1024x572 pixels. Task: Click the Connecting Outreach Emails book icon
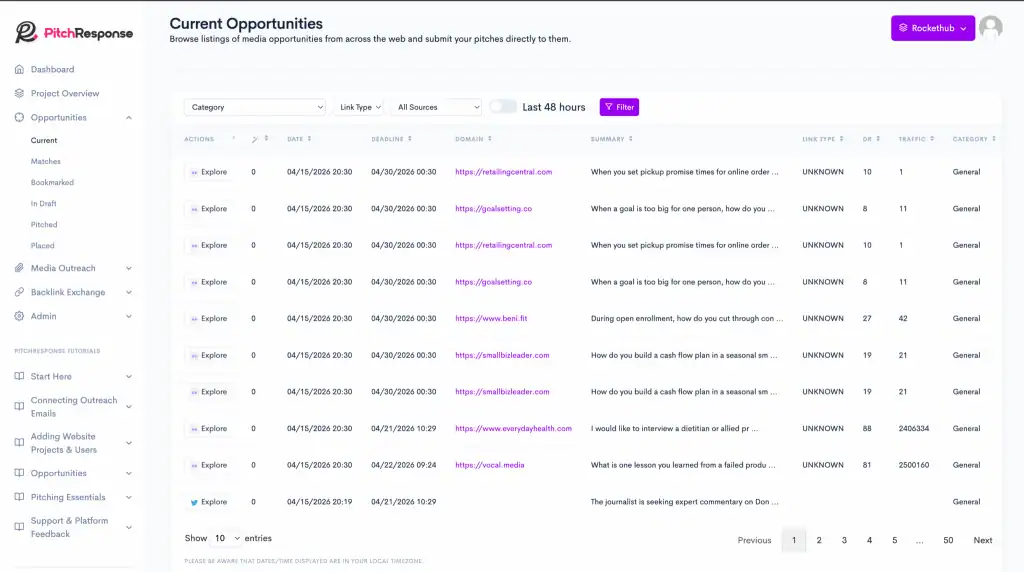tap(19, 406)
